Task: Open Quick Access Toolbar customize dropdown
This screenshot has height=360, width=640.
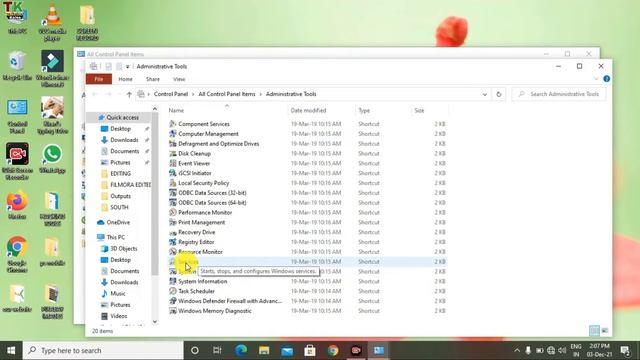Action: coord(127,67)
